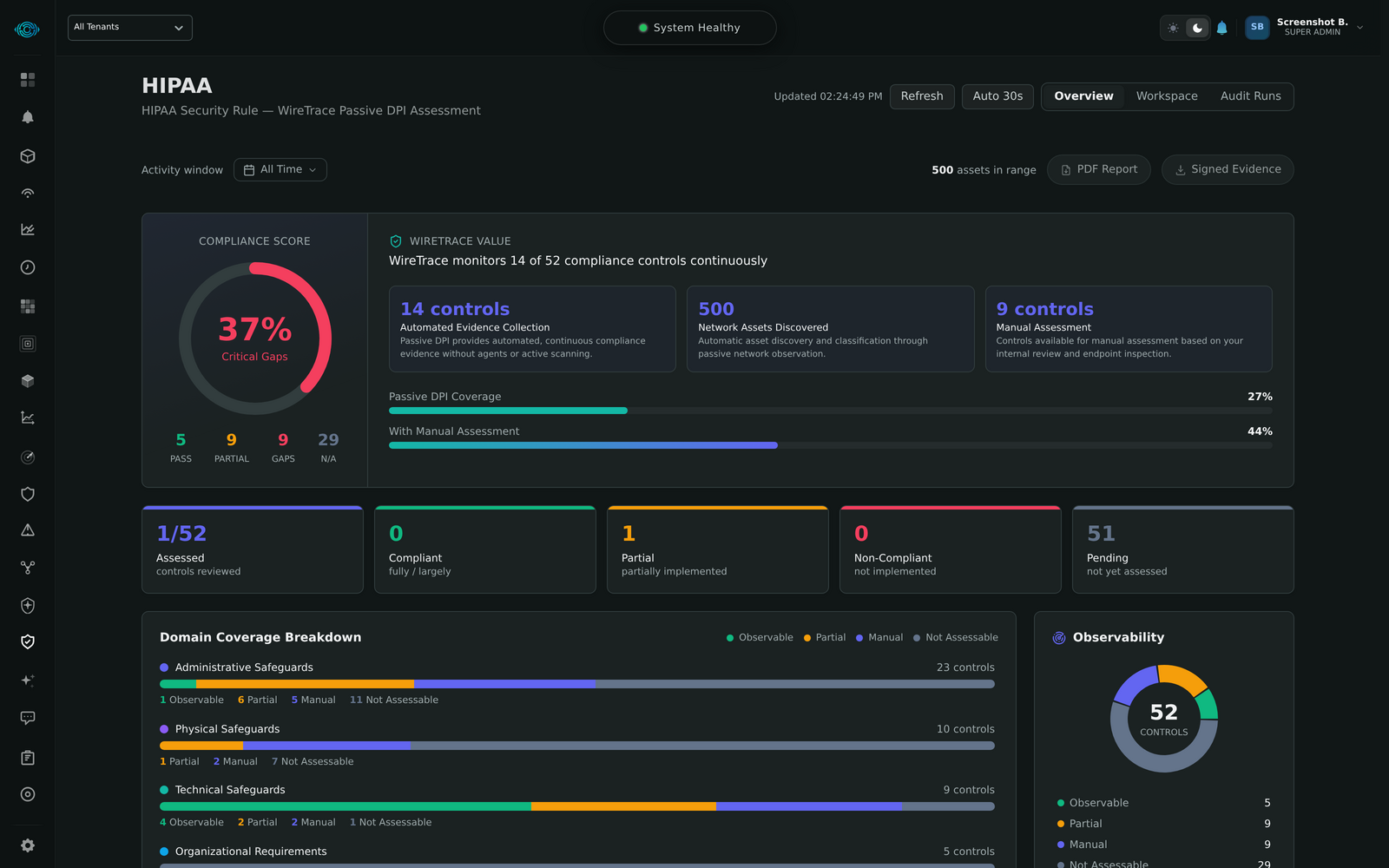Screen dimensions: 1389x868
Task: Click the System Healthy status pill
Action: [x=690, y=28]
